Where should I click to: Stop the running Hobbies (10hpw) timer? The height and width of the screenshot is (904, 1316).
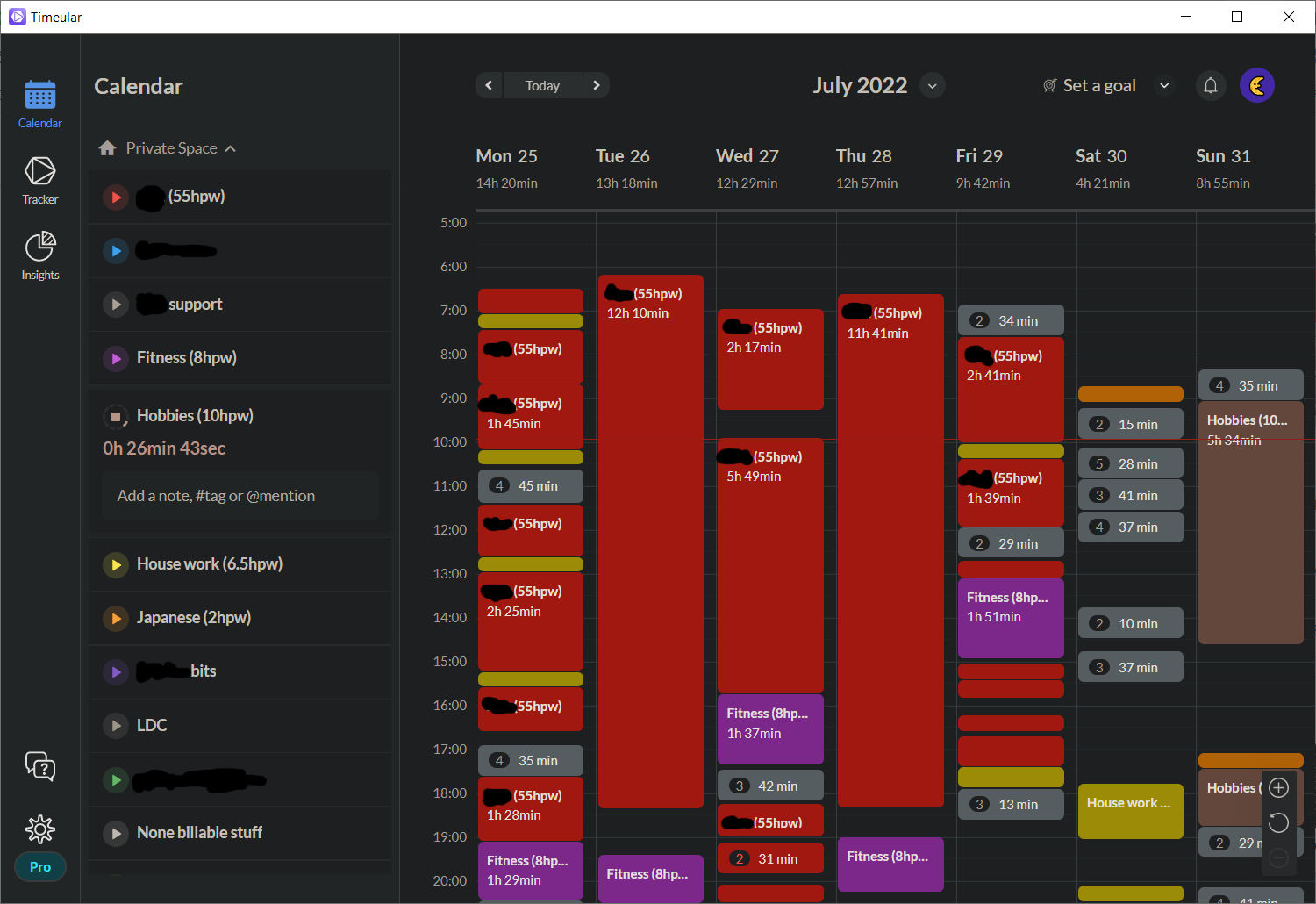tap(116, 416)
